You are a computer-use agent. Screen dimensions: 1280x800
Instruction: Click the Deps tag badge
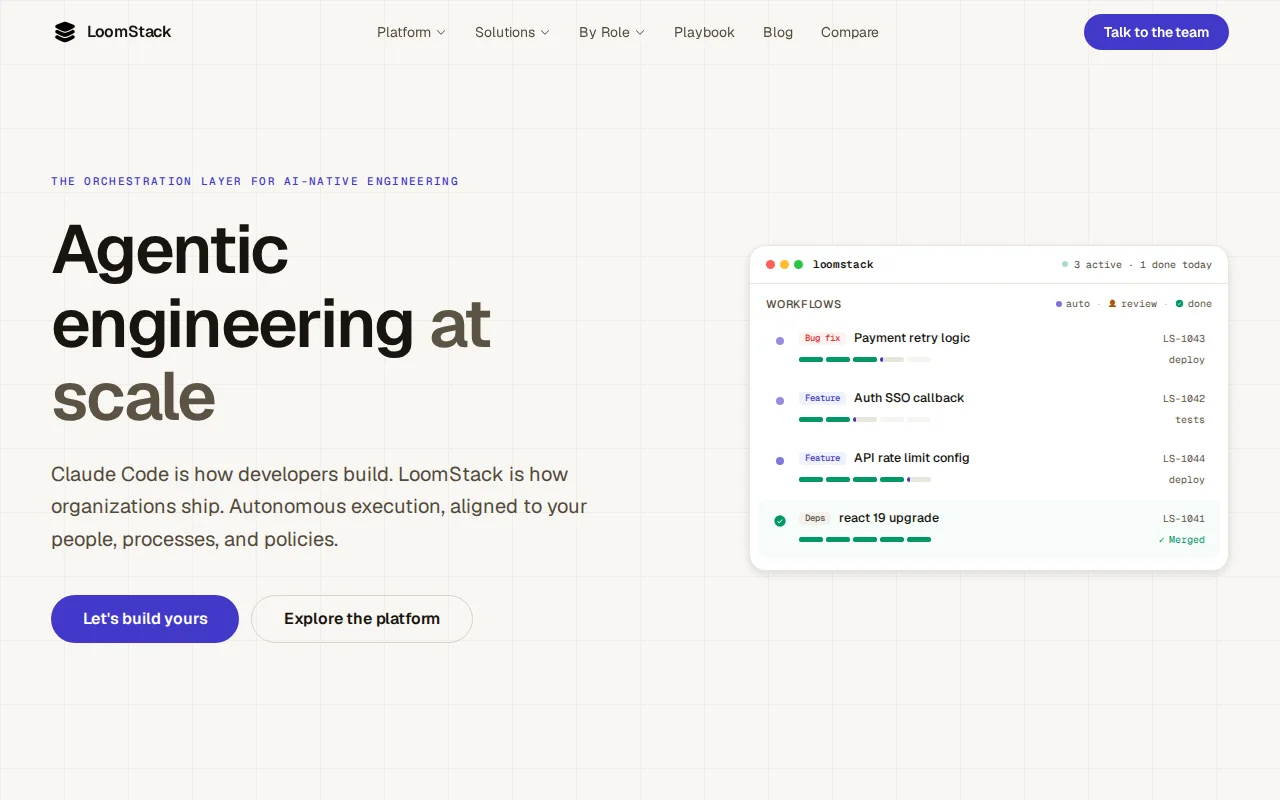(x=815, y=518)
